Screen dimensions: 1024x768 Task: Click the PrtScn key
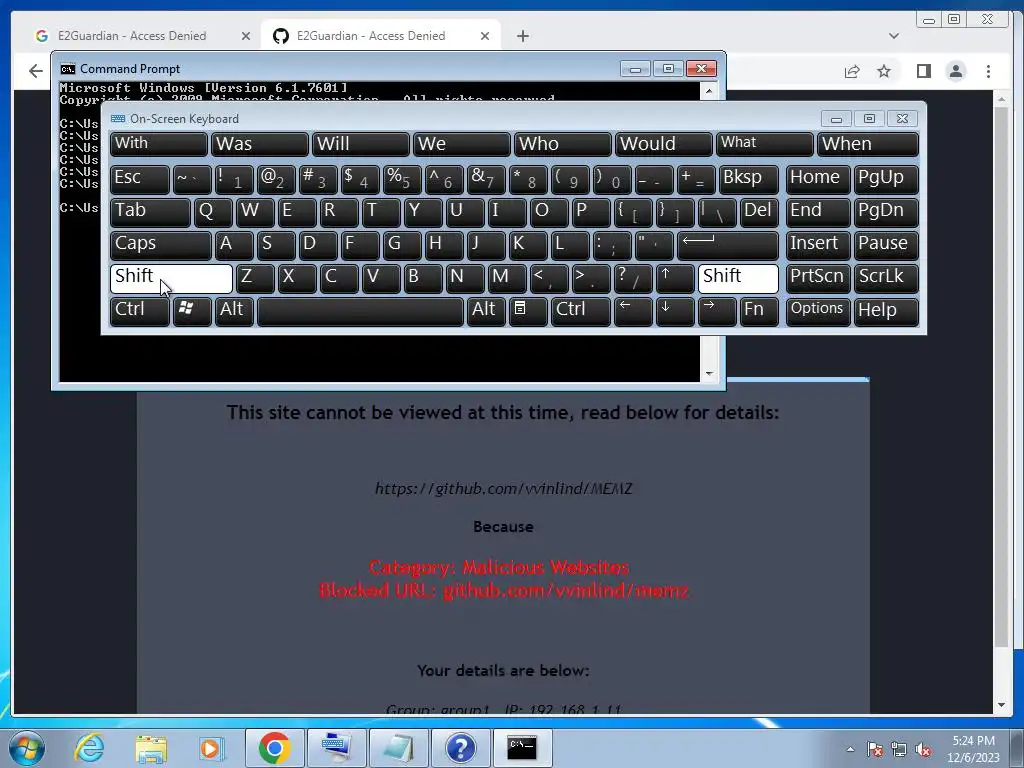point(818,279)
